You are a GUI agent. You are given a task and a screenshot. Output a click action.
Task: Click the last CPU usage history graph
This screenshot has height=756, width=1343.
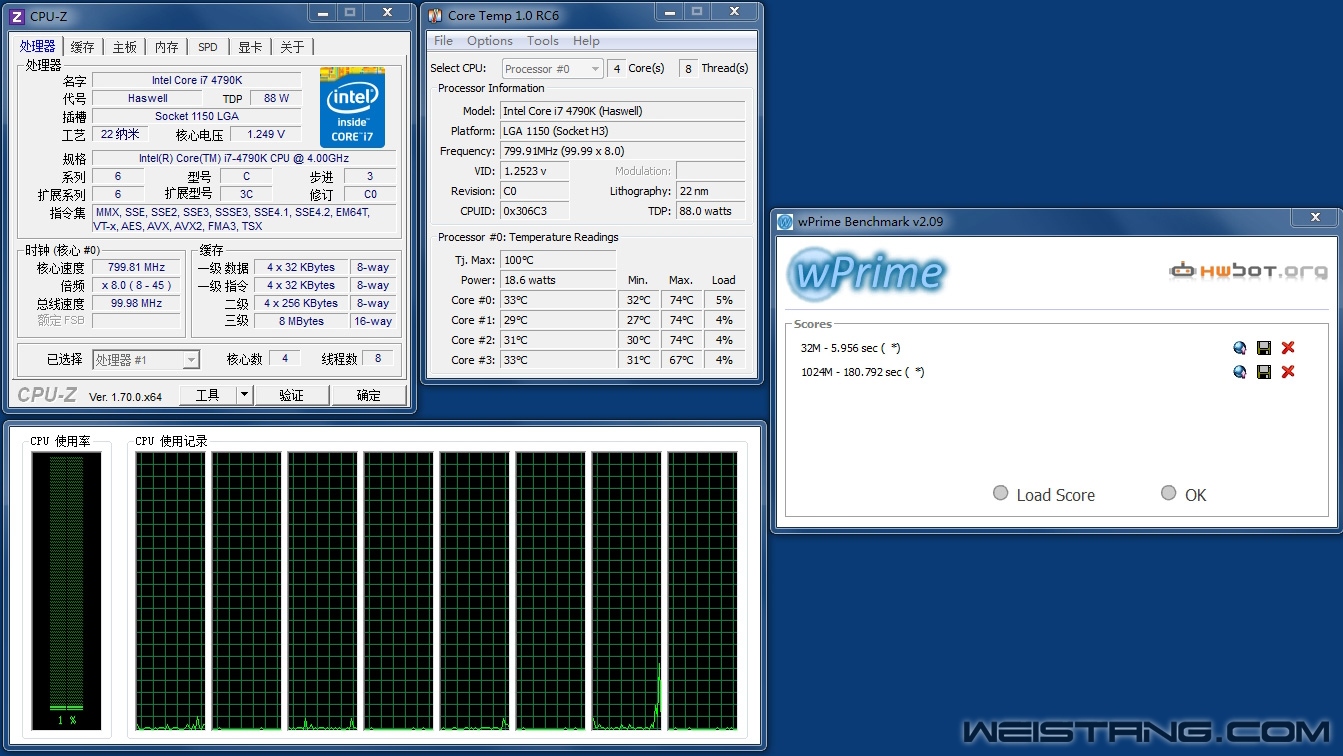[702, 591]
